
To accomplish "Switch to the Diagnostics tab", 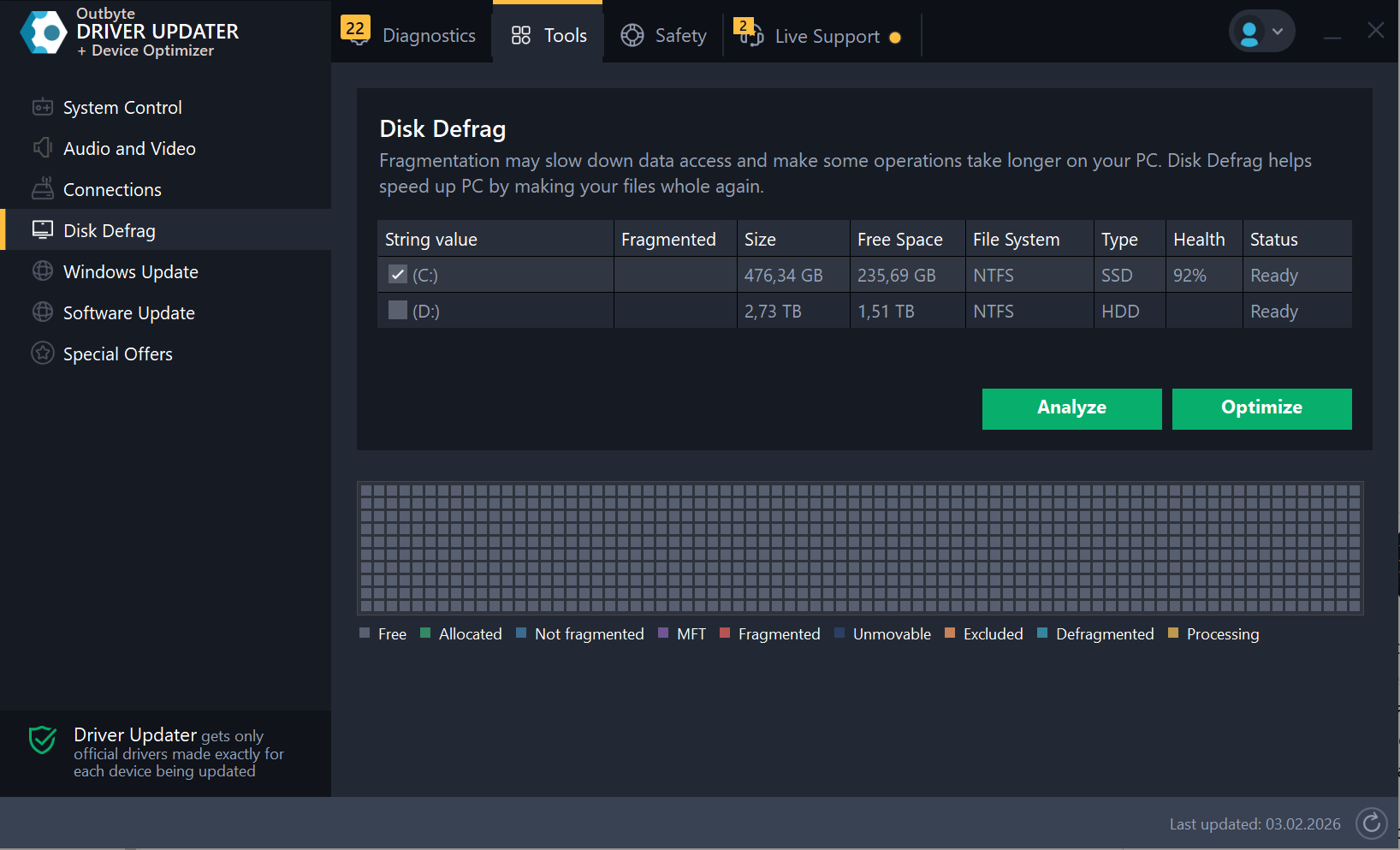I will [x=411, y=35].
